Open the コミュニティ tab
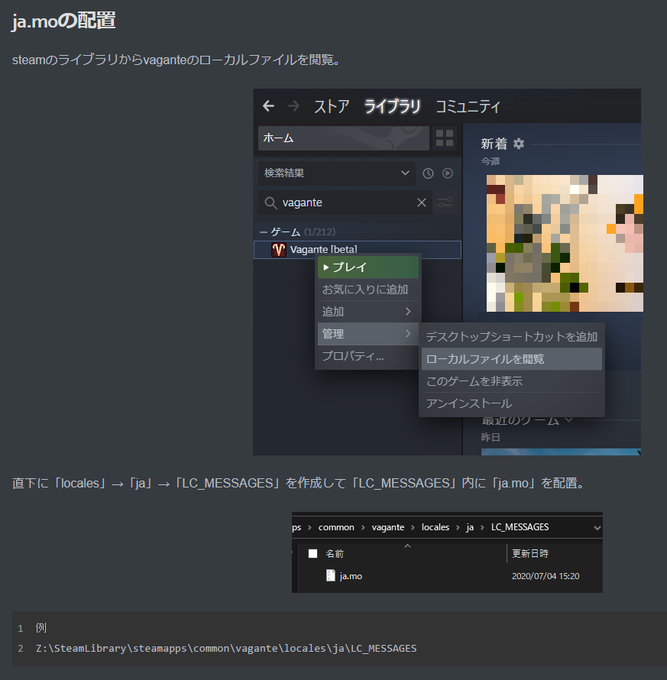Screen dimensions: 667x680 point(468,107)
